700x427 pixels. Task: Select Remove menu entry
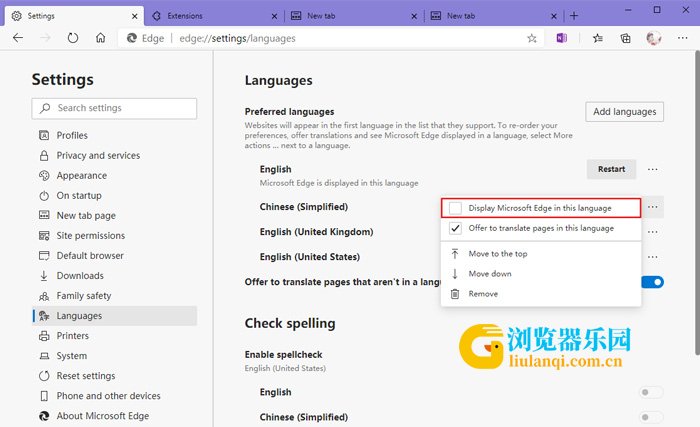541,294
